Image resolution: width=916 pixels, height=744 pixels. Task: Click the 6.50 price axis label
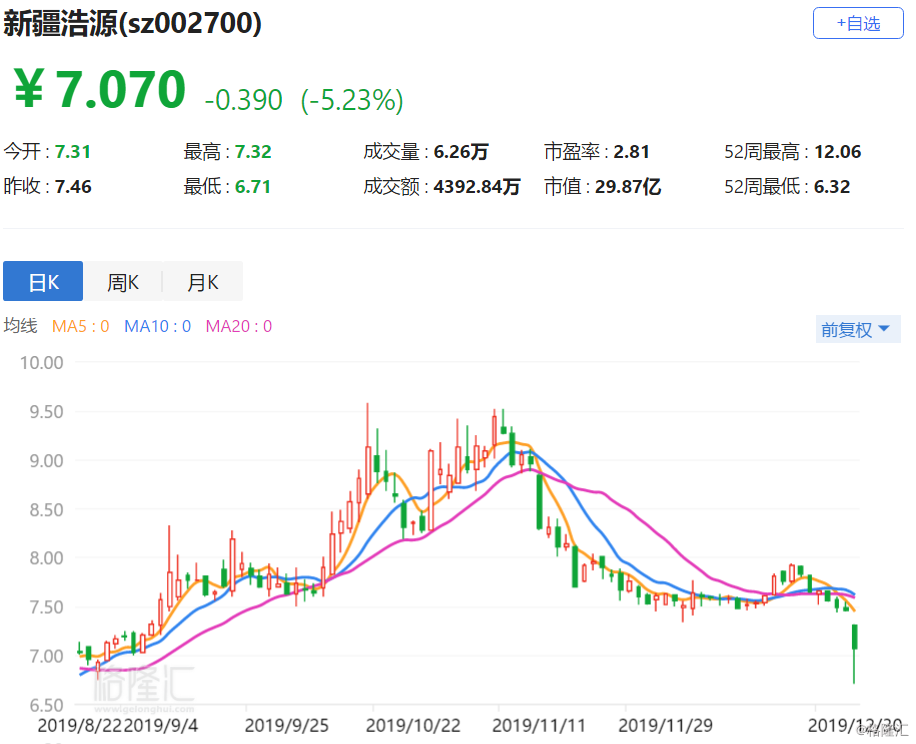pos(46,705)
